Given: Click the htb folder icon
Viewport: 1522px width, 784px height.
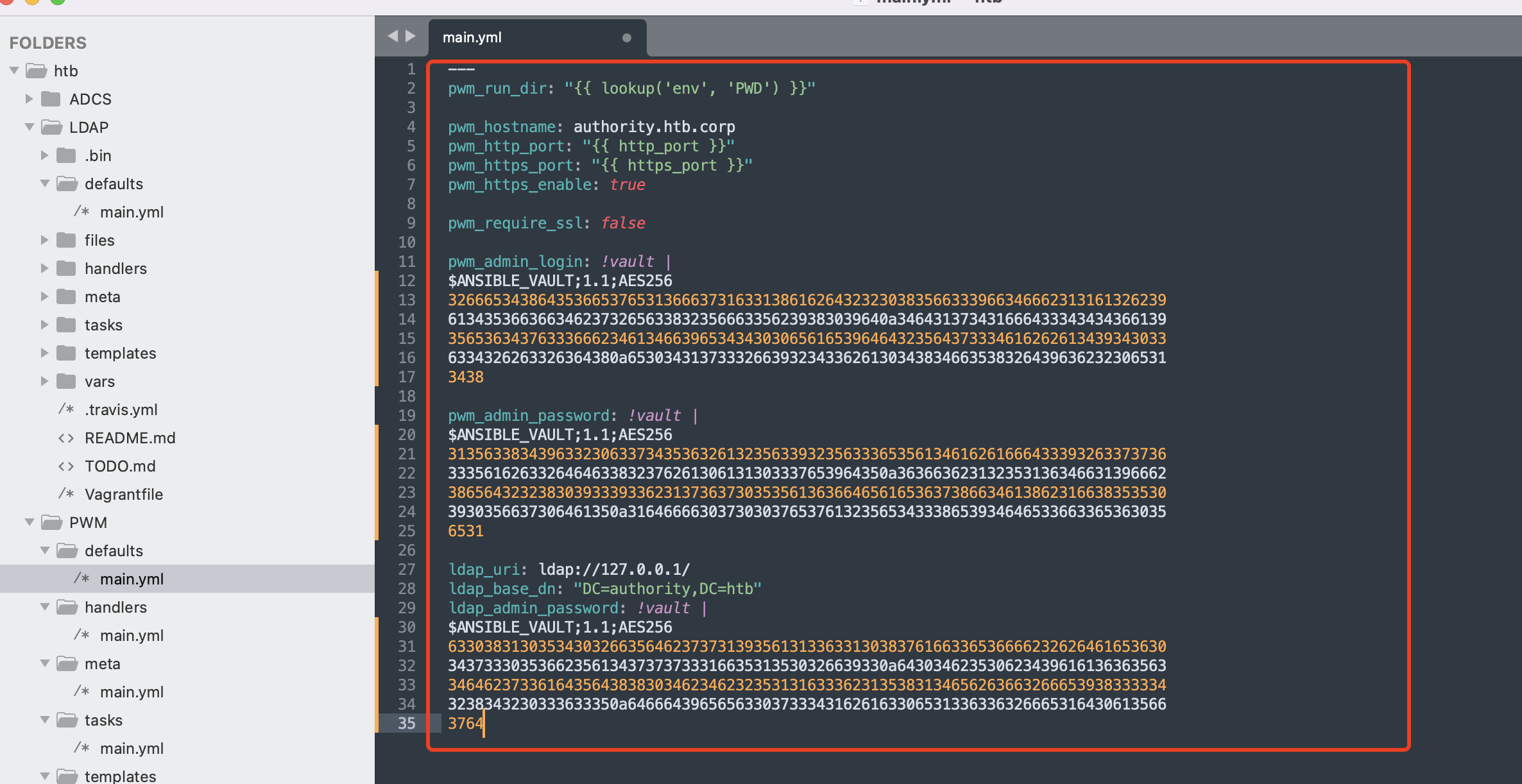Looking at the screenshot, I should (36, 71).
